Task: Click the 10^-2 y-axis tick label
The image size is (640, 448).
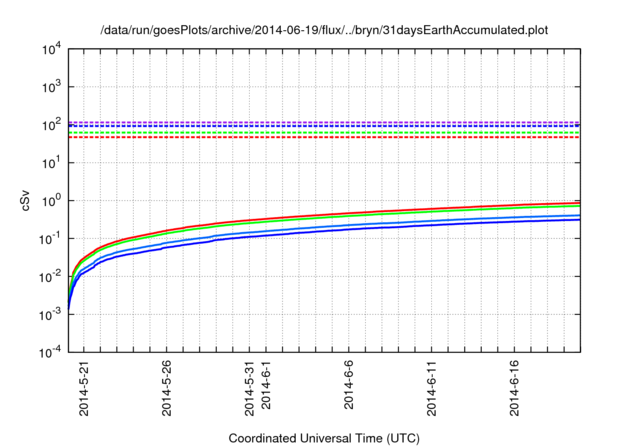Action: (x=50, y=277)
